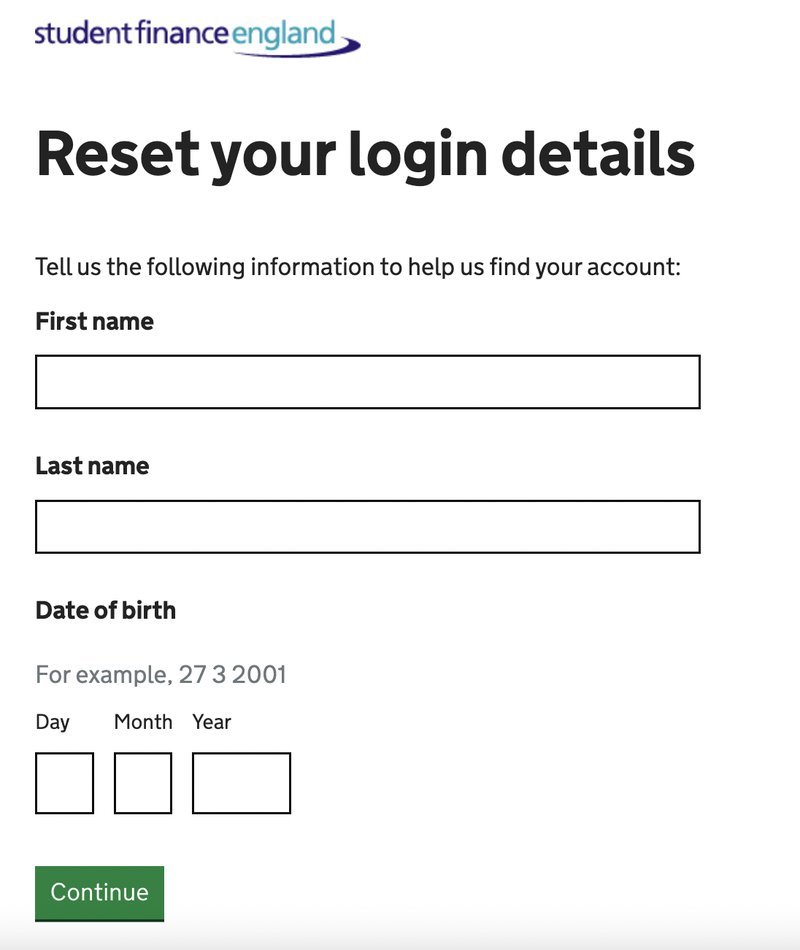
Task: Click the 'Day' field label
Action: pos(53,722)
